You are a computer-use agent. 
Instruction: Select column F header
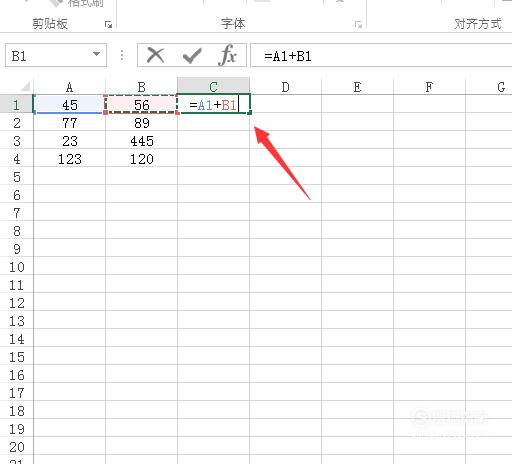(x=429, y=87)
